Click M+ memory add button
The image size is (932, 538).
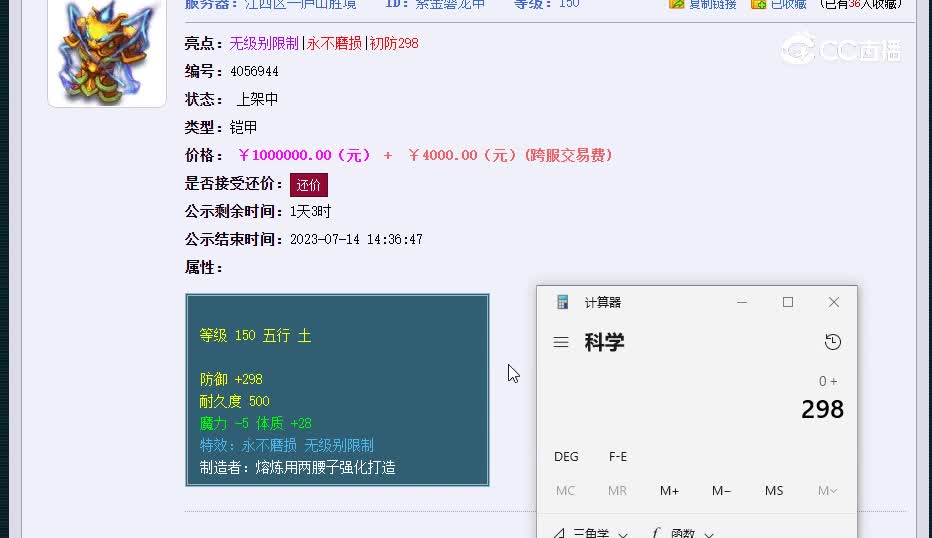(x=669, y=490)
